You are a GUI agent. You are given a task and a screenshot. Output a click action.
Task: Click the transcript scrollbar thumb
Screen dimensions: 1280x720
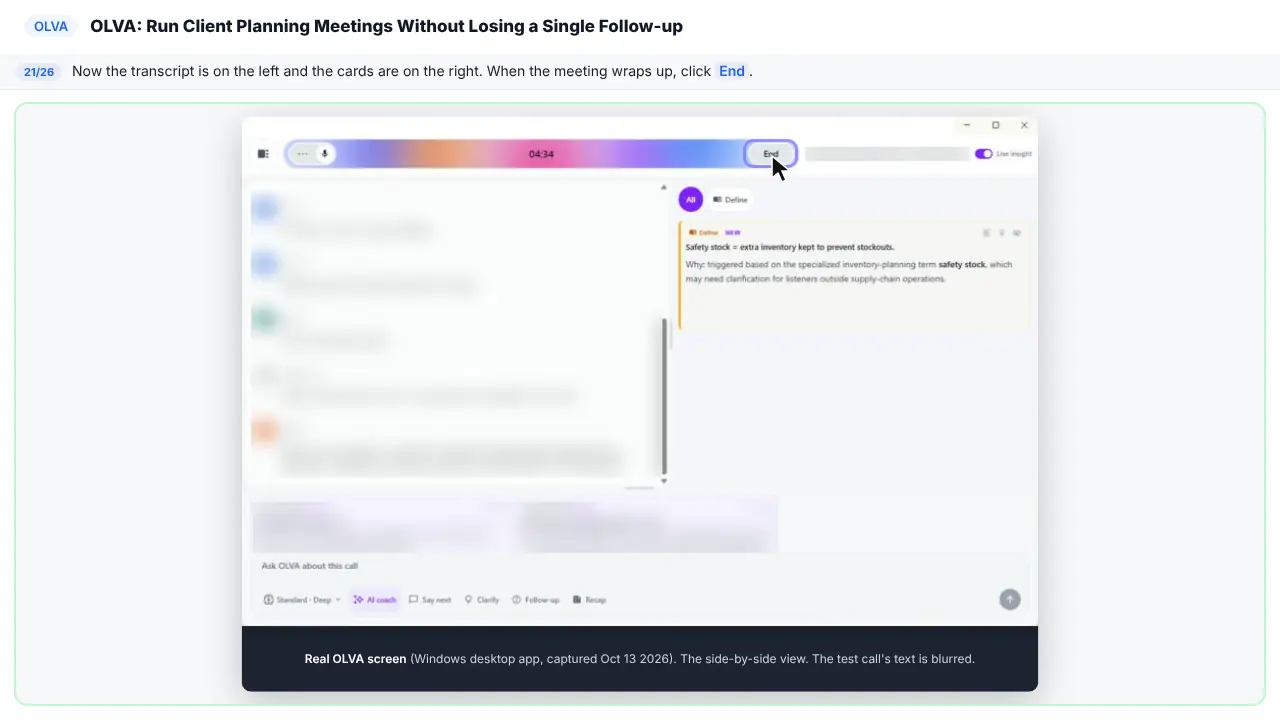click(664, 396)
